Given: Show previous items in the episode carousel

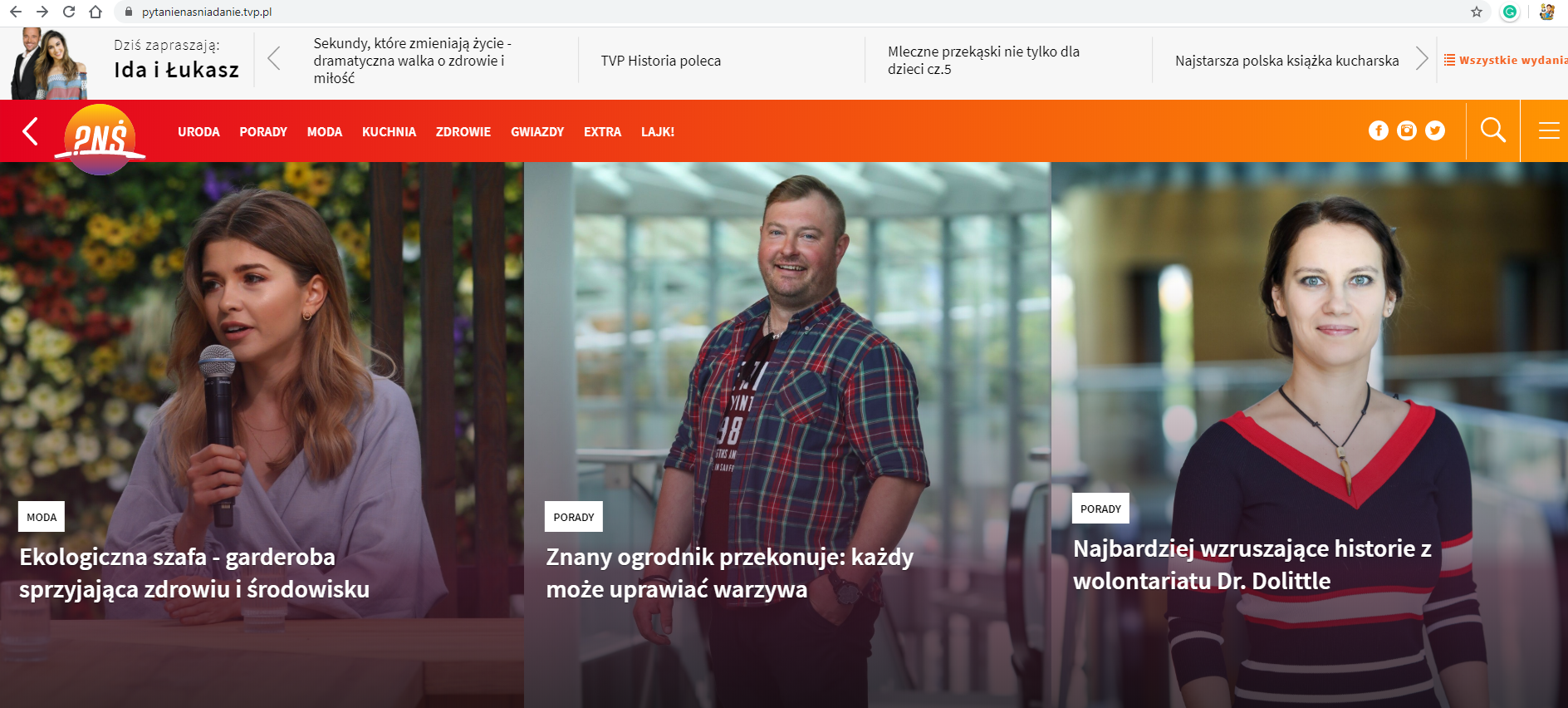Looking at the screenshot, I should coord(274,59).
